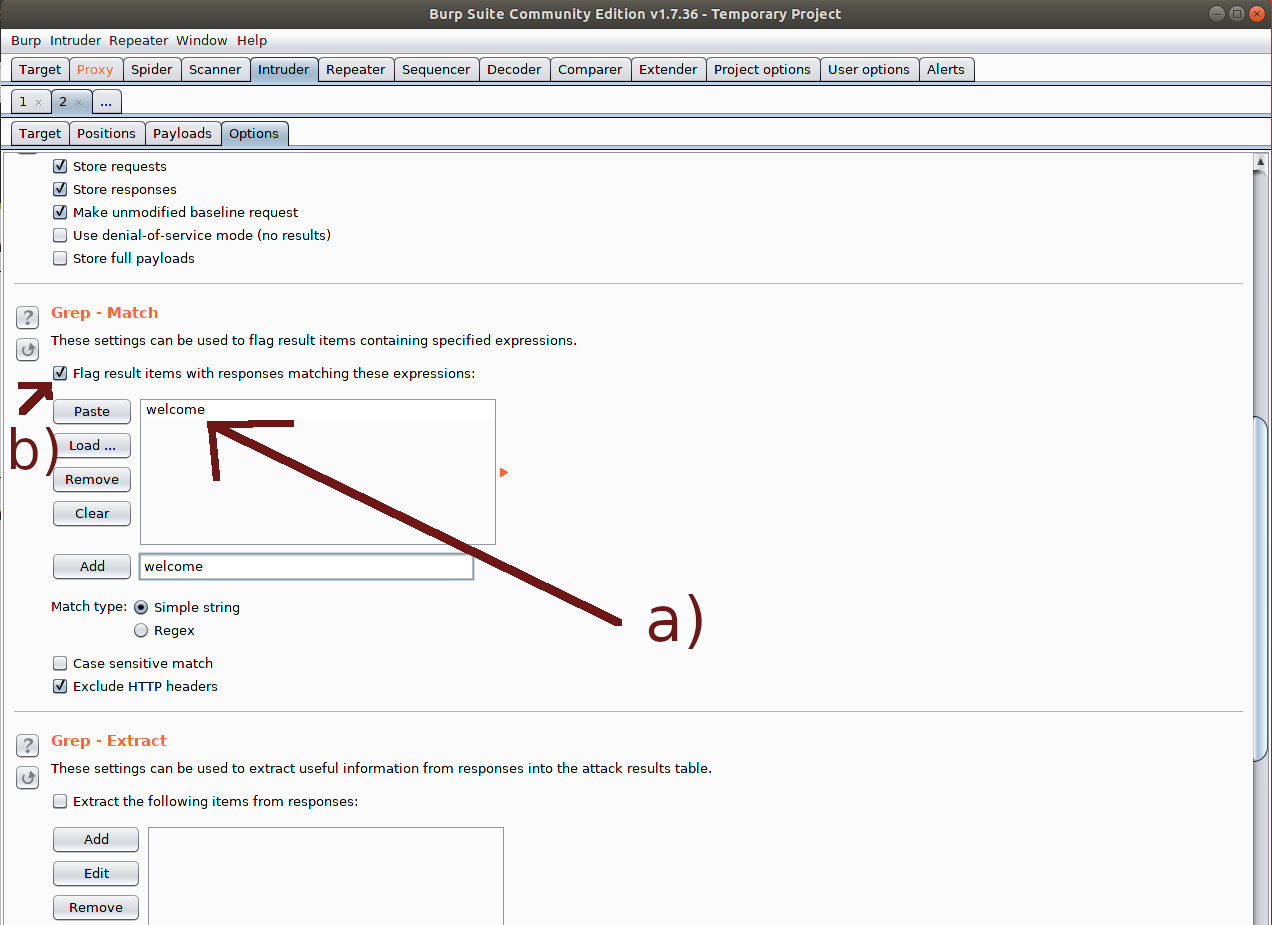Select the welcome entry in expressions list
Screen dimensions: 1272x925
coord(317,409)
